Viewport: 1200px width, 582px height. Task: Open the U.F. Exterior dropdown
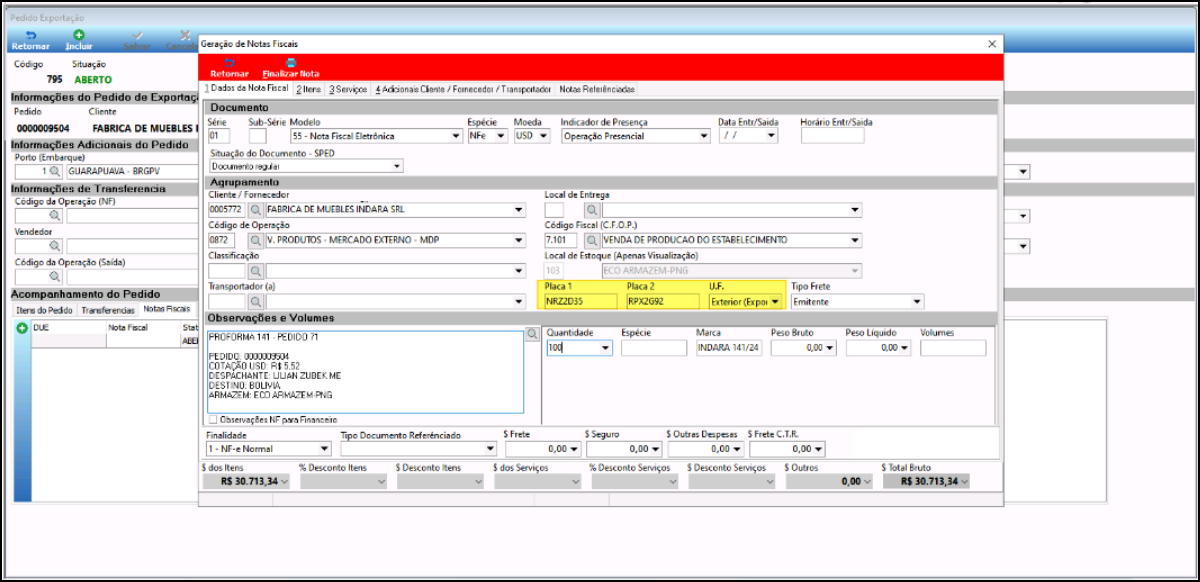[775, 301]
